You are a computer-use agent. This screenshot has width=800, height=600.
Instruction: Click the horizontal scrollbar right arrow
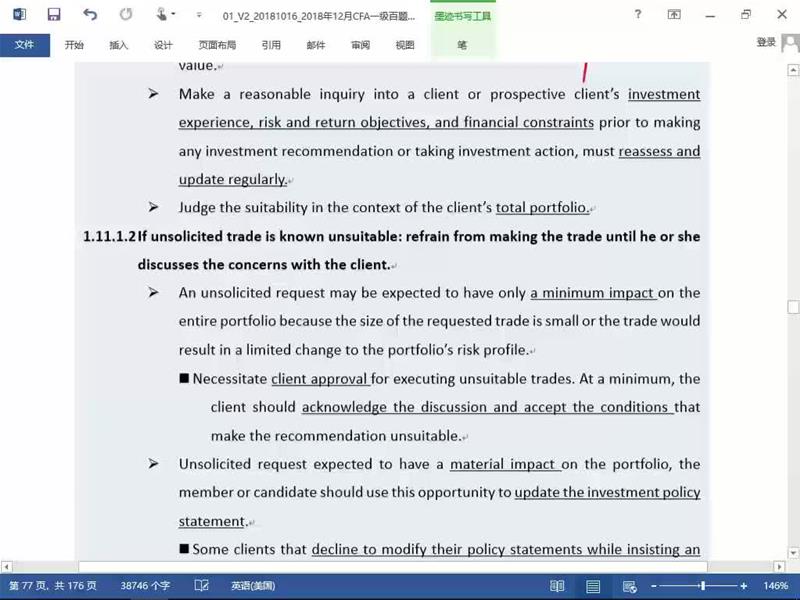pos(779,566)
